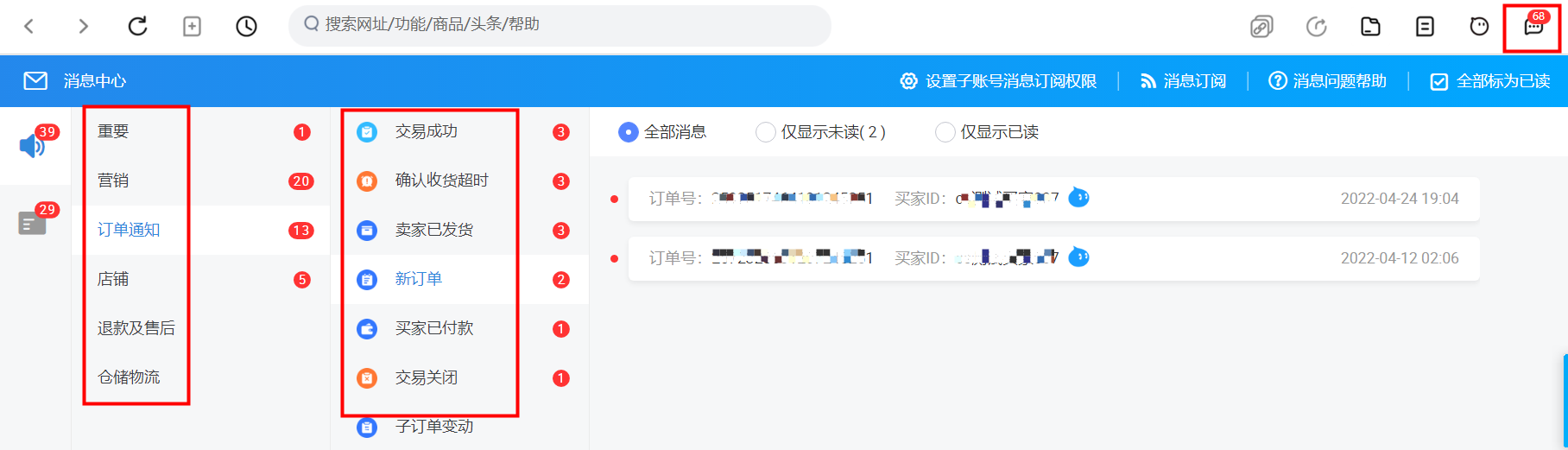Screen dimensions: 1568x450
Task: Click the 卖家已发货 icon
Action: [367, 231]
